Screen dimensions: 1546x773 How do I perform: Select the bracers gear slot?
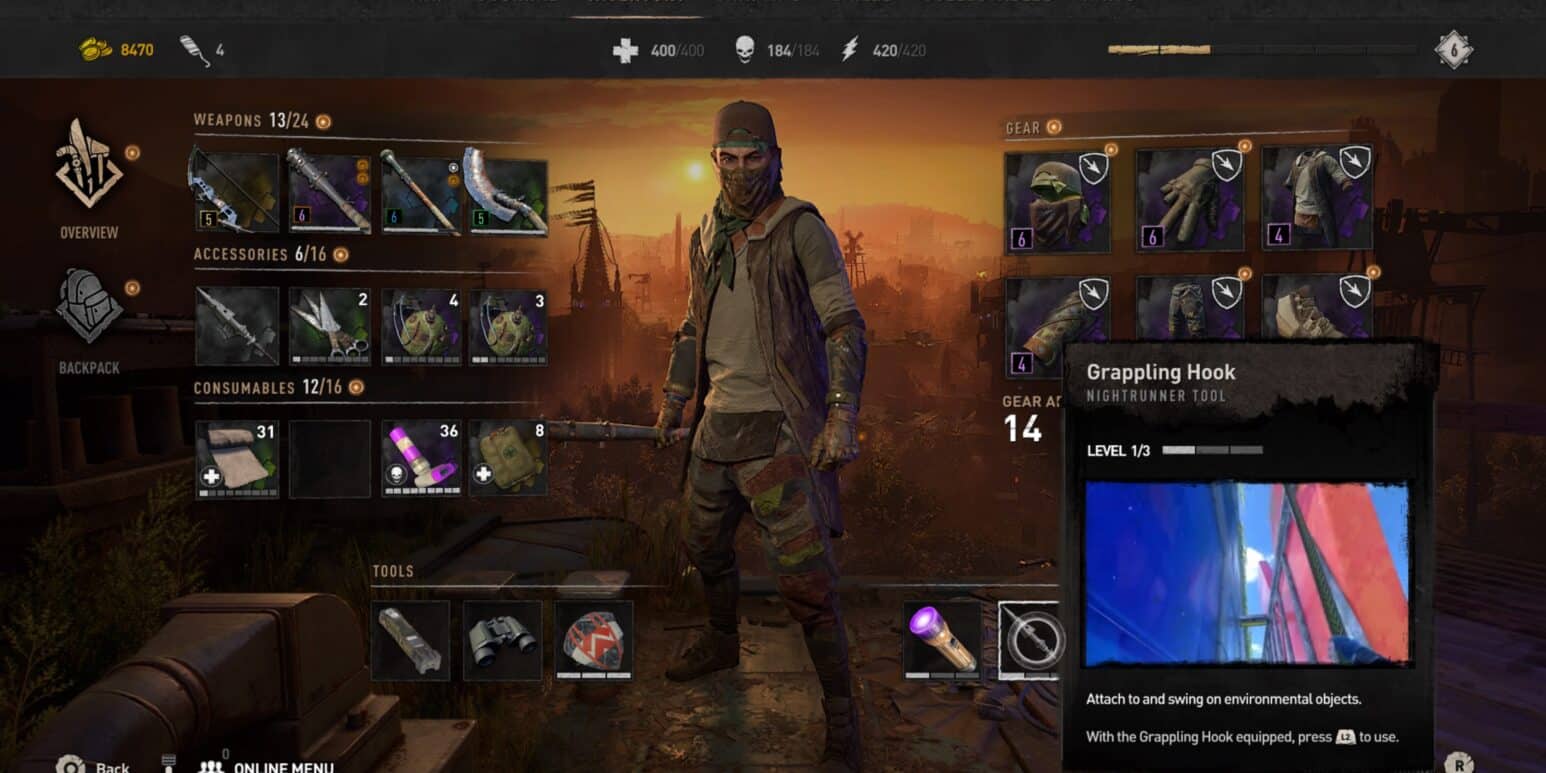[x=1058, y=325]
